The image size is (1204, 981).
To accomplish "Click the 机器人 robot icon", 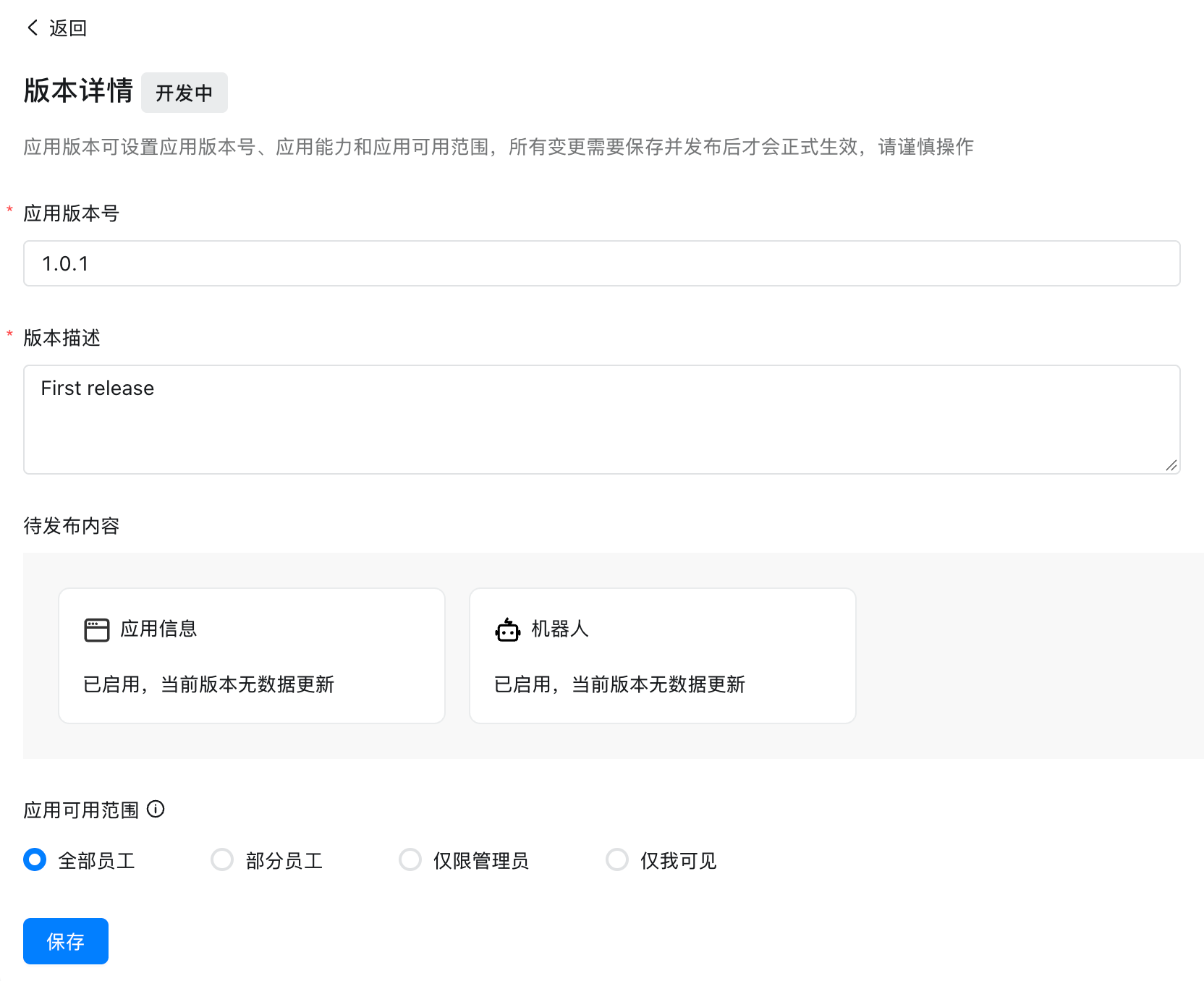I will point(508,630).
